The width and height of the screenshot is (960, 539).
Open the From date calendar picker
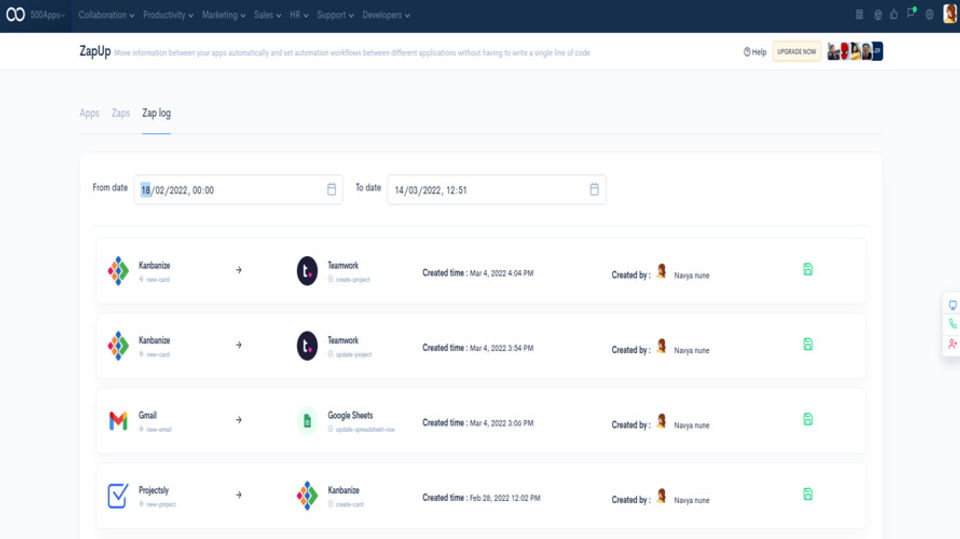pyautogui.click(x=331, y=189)
